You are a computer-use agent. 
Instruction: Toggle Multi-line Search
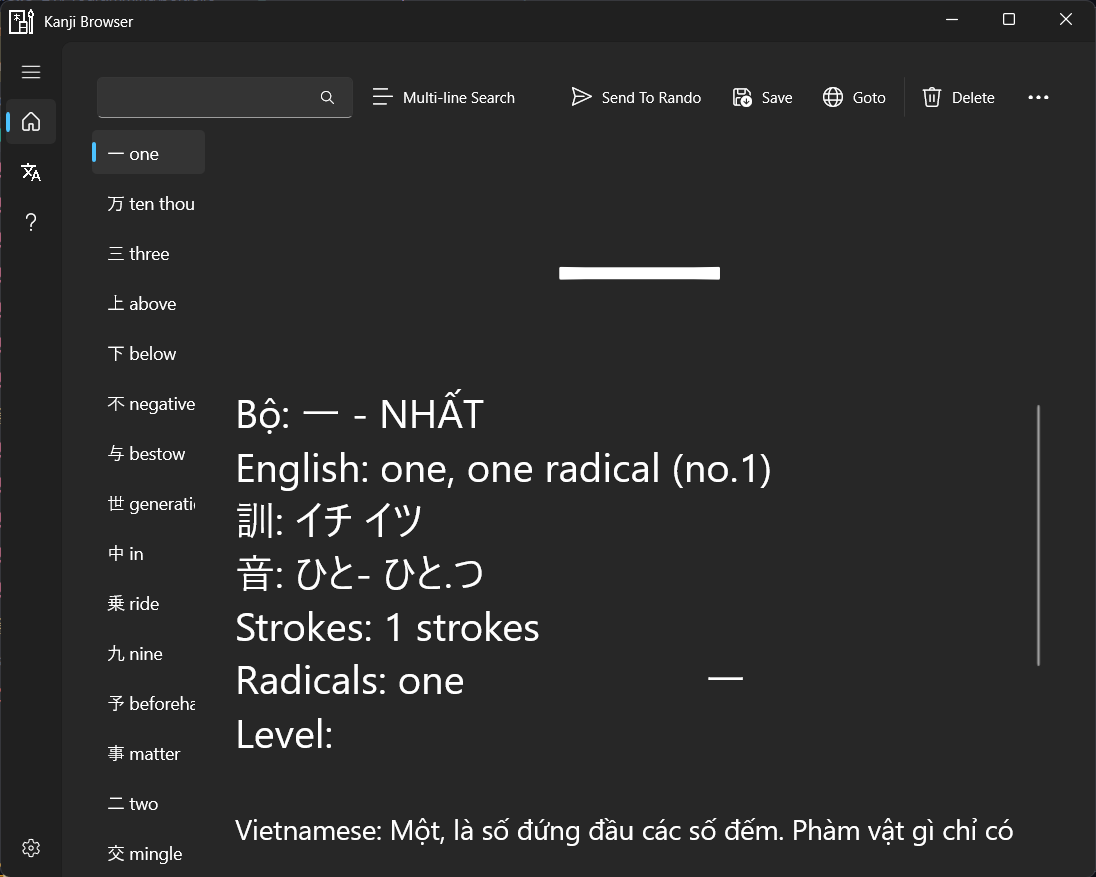[444, 97]
